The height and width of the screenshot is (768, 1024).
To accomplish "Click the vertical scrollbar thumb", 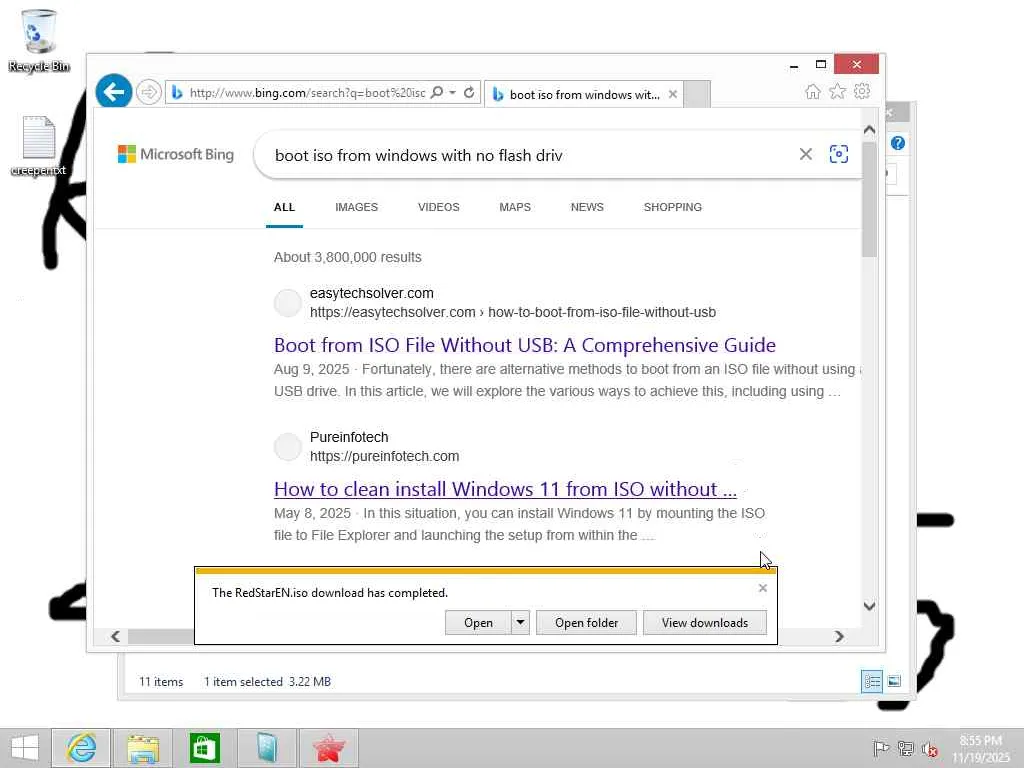I will (869, 199).
